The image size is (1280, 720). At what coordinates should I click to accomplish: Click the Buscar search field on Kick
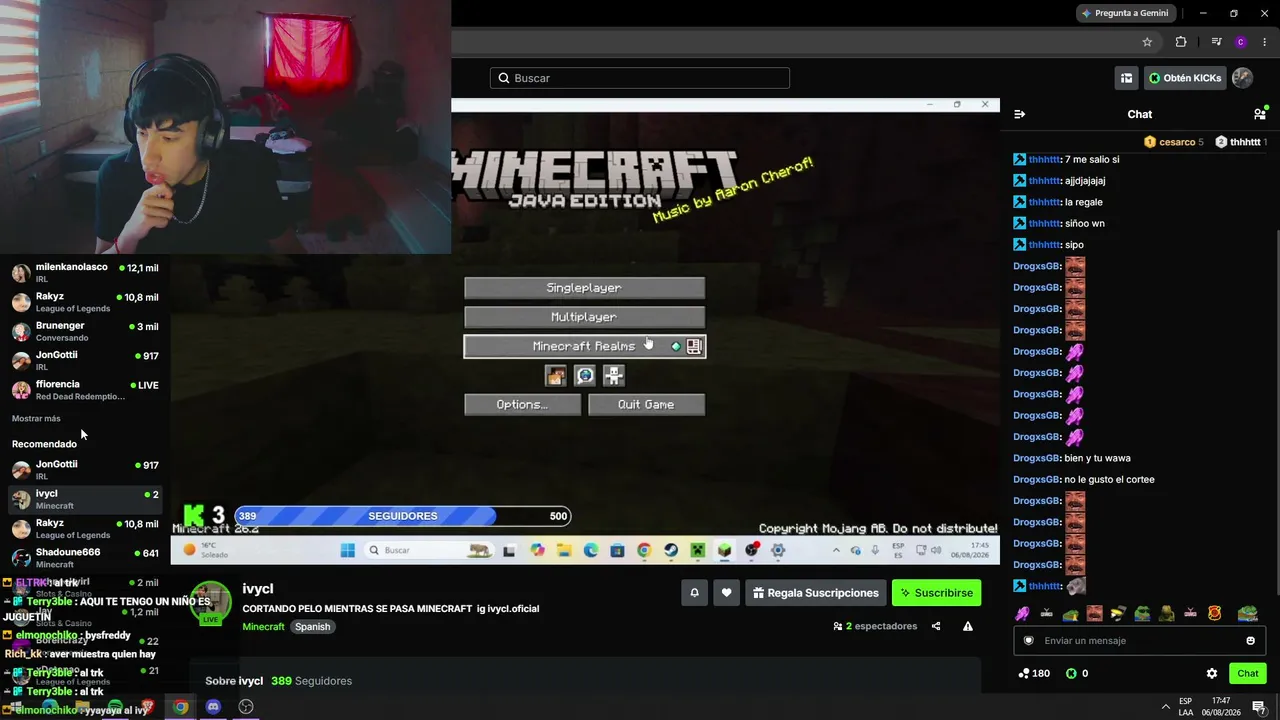click(x=640, y=78)
